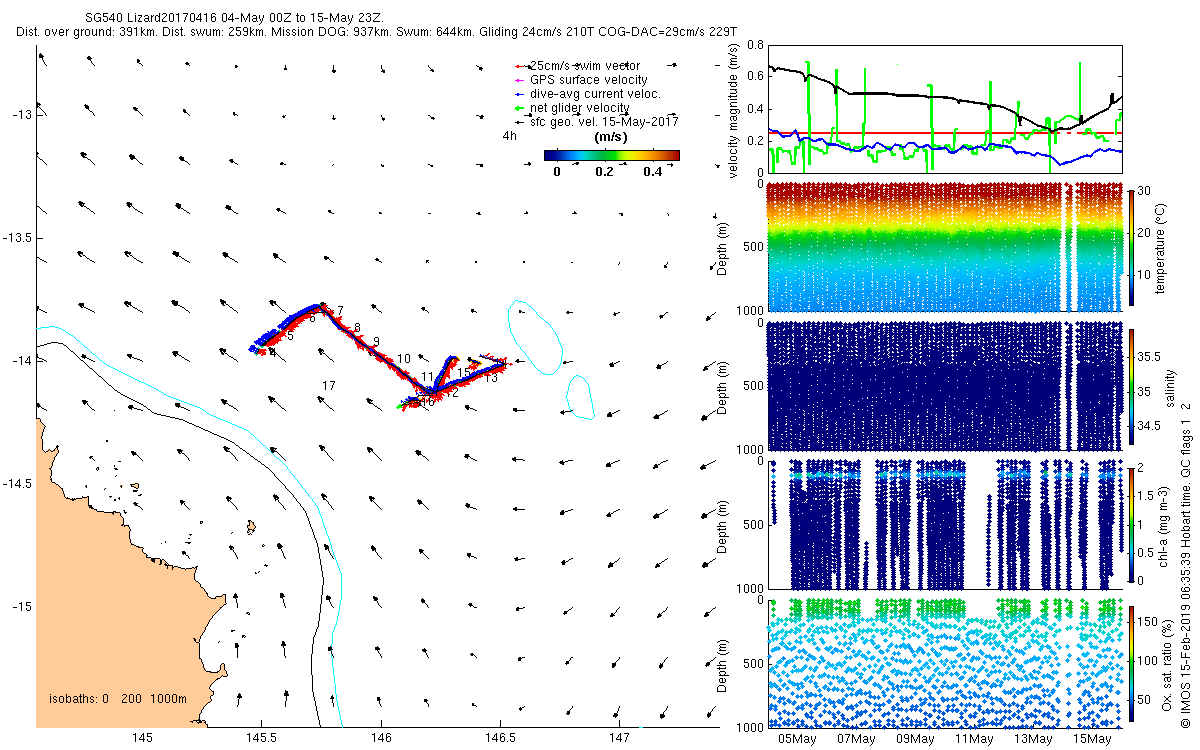The width and height of the screenshot is (1200, 750).
Task: Click waypoint number 10 along the glider track
Action: pyautogui.click(x=404, y=358)
